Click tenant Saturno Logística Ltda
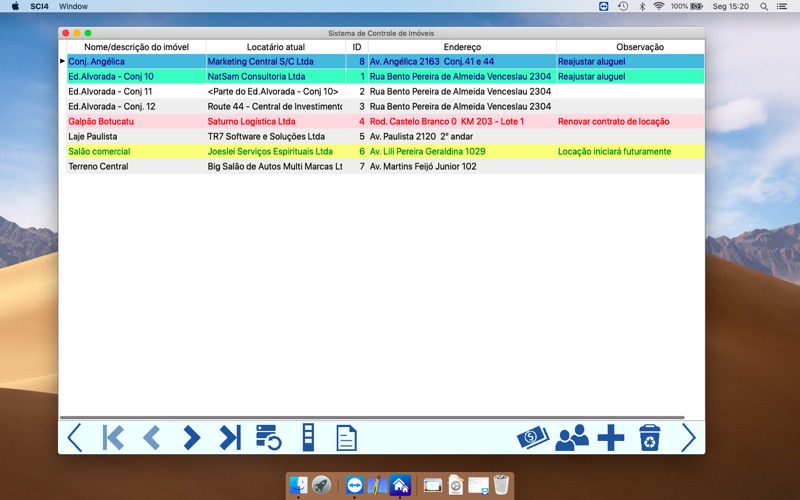The width and height of the screenshot is (800, 500). point(251,121)
